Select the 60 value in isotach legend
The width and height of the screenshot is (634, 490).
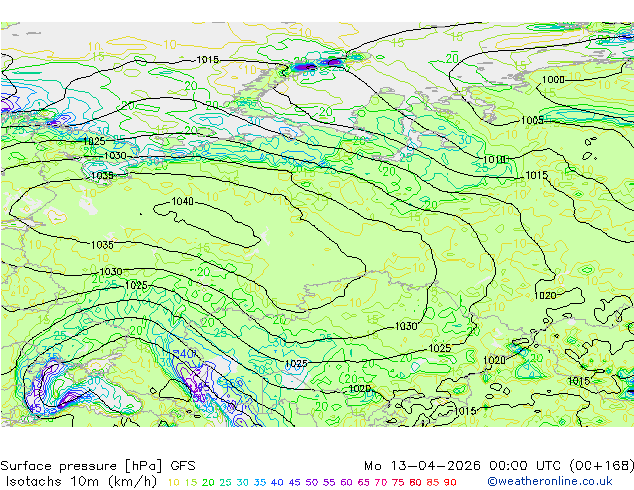[346, 482]
